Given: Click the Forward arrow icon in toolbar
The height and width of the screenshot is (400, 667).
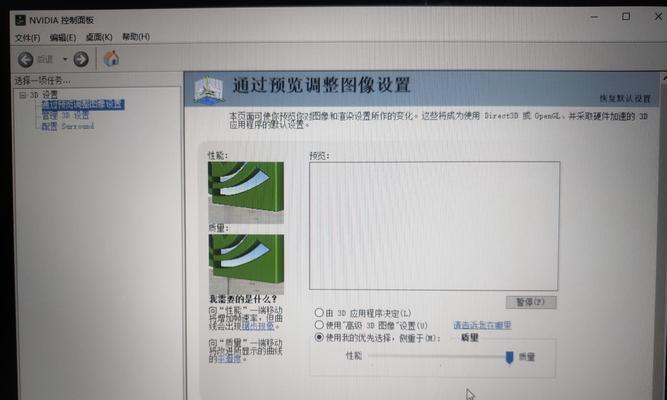Looking at the screenshot, I should point(81,59).
